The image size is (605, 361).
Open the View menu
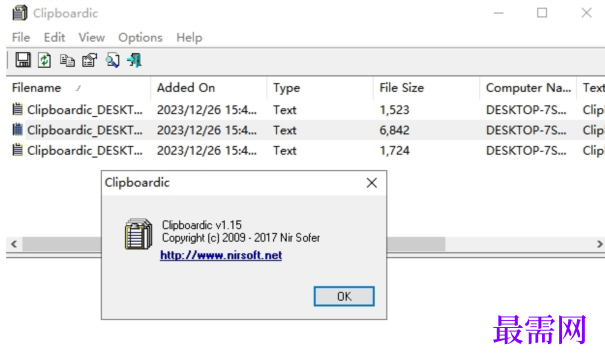(x=91, y=37)
